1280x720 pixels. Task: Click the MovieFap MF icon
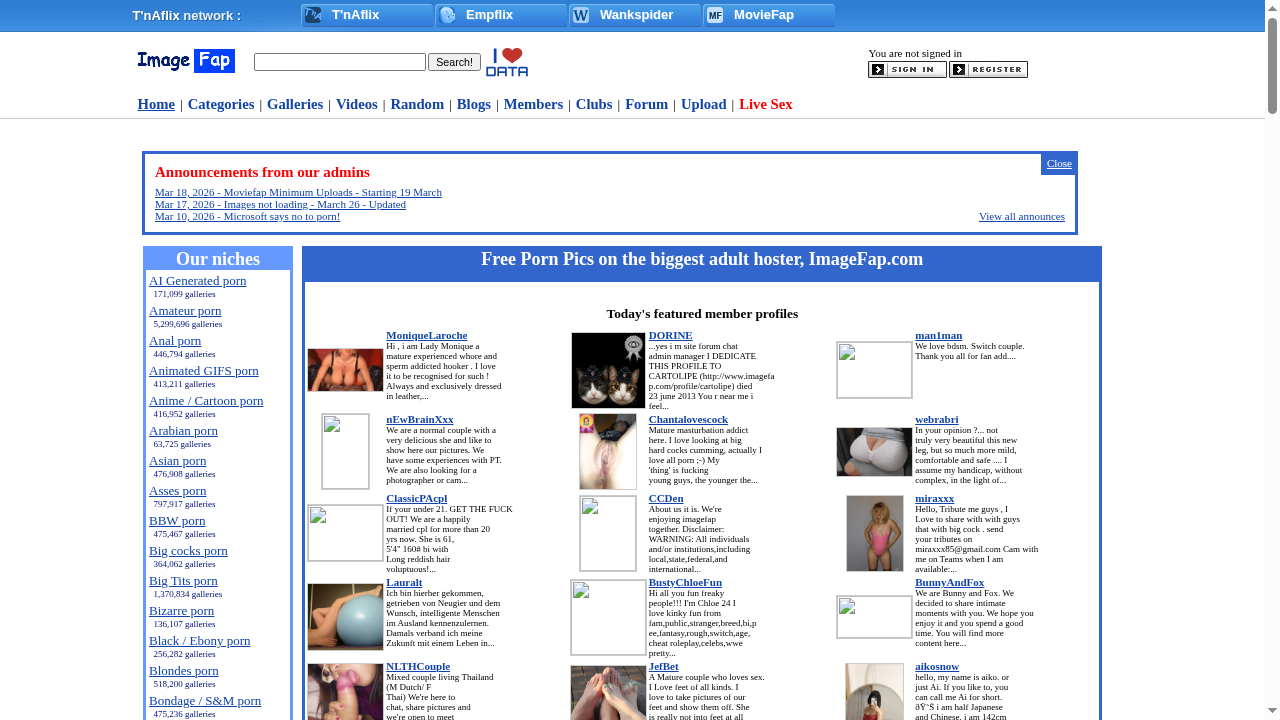coord(715,15)
